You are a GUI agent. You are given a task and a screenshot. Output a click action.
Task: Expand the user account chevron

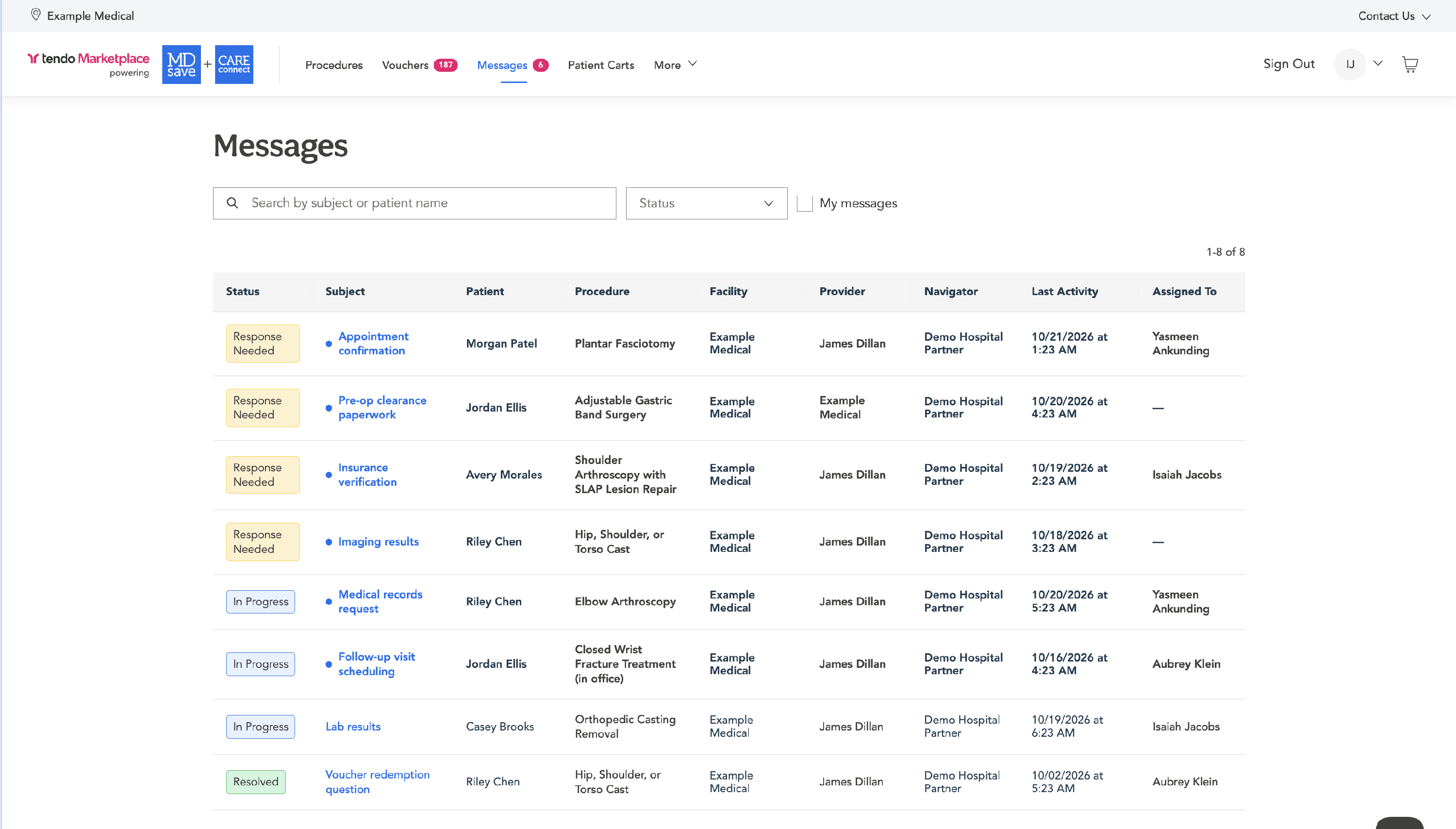click(1377, 63)
